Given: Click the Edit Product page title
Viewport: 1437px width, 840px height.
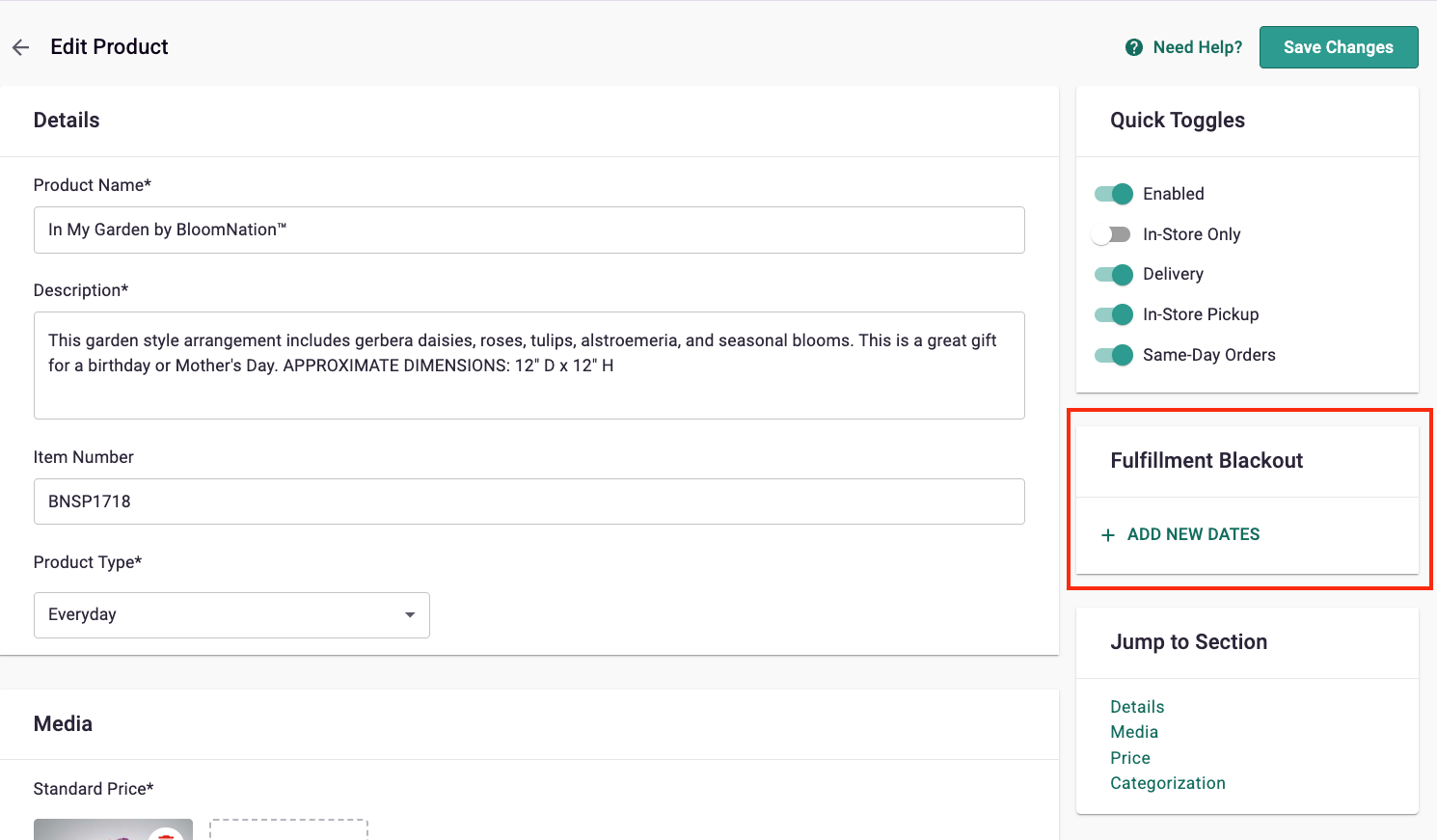Looking at the screenshot, I should 109,47.
